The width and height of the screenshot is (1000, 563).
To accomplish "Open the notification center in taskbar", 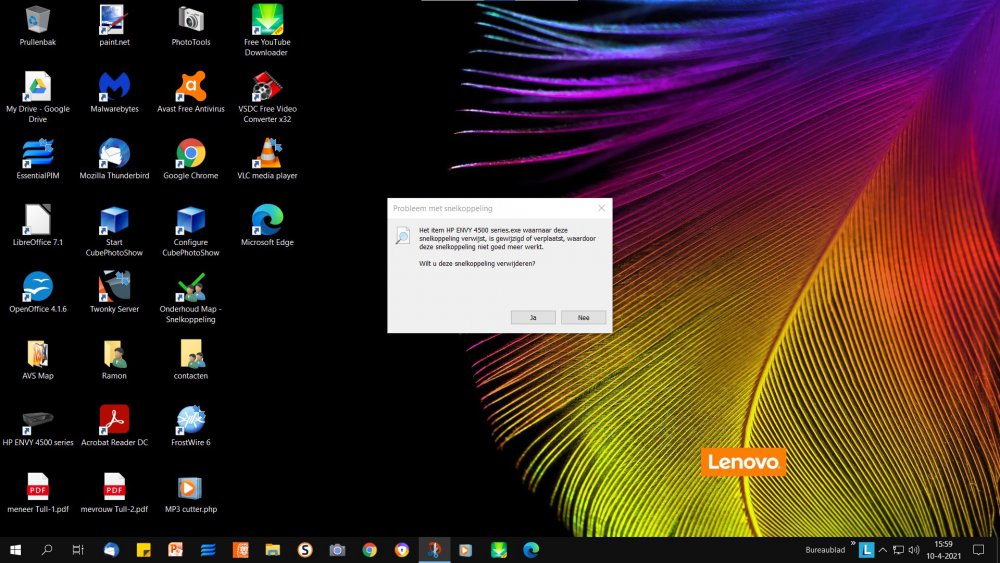I will (x=978, y=550).
